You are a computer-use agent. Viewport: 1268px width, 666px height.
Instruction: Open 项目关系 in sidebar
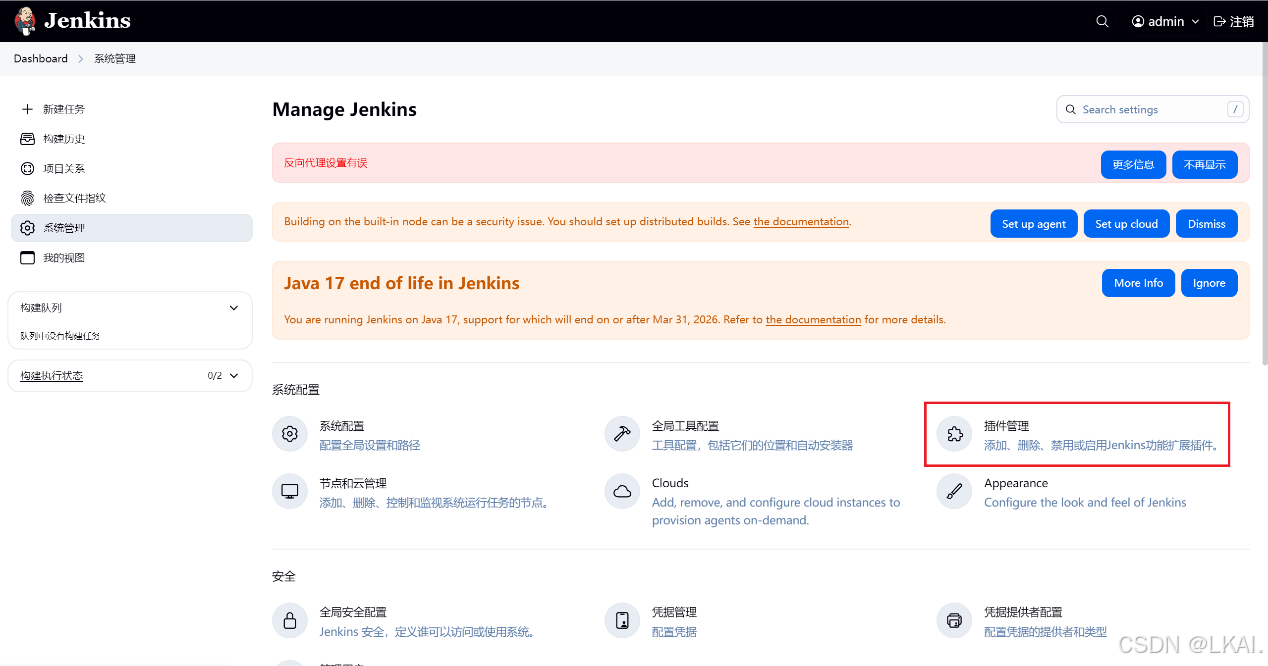pyautogui.click(x=132, y=169)
